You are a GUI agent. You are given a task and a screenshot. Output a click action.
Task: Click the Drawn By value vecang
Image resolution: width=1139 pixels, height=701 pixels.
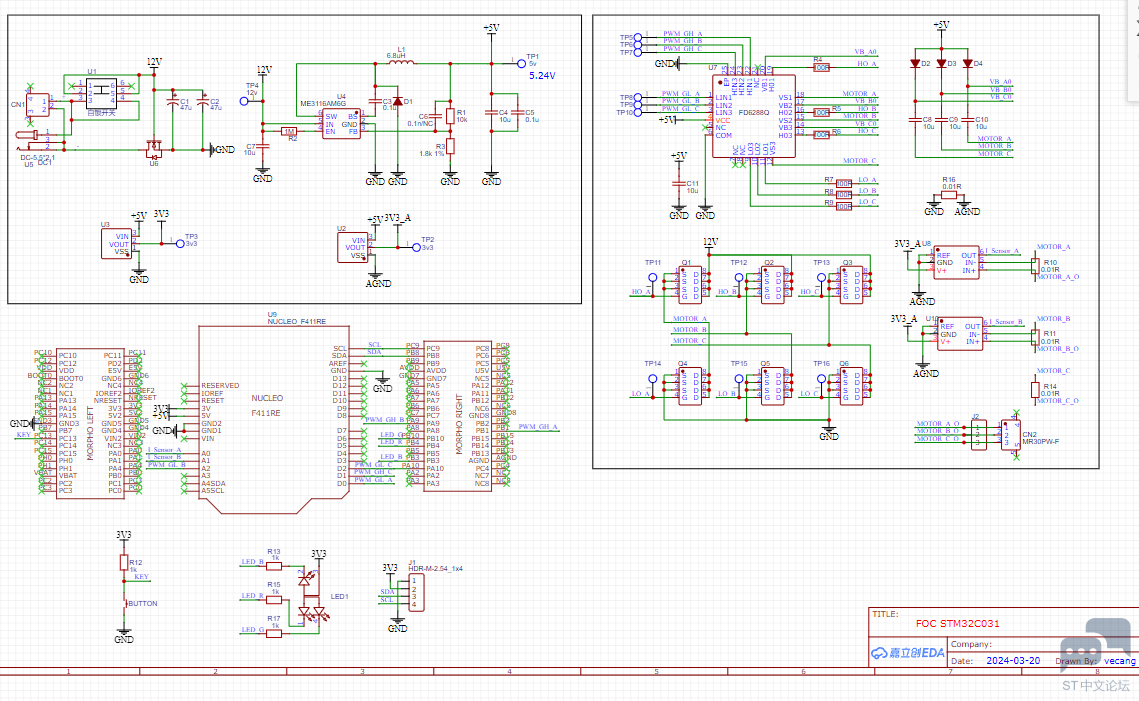[1119, 660]
